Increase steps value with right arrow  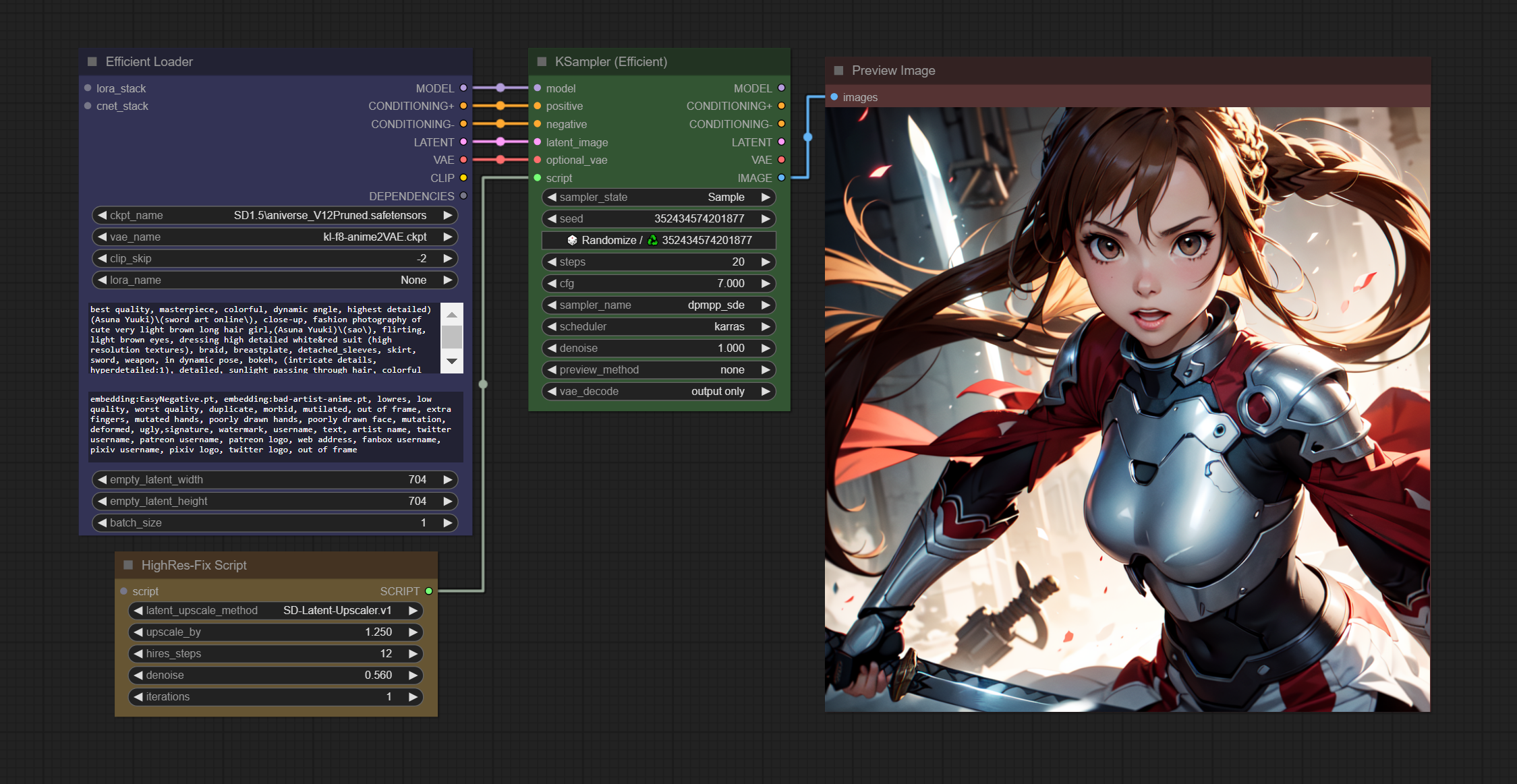pyautogui.click(x=766, y=262)
